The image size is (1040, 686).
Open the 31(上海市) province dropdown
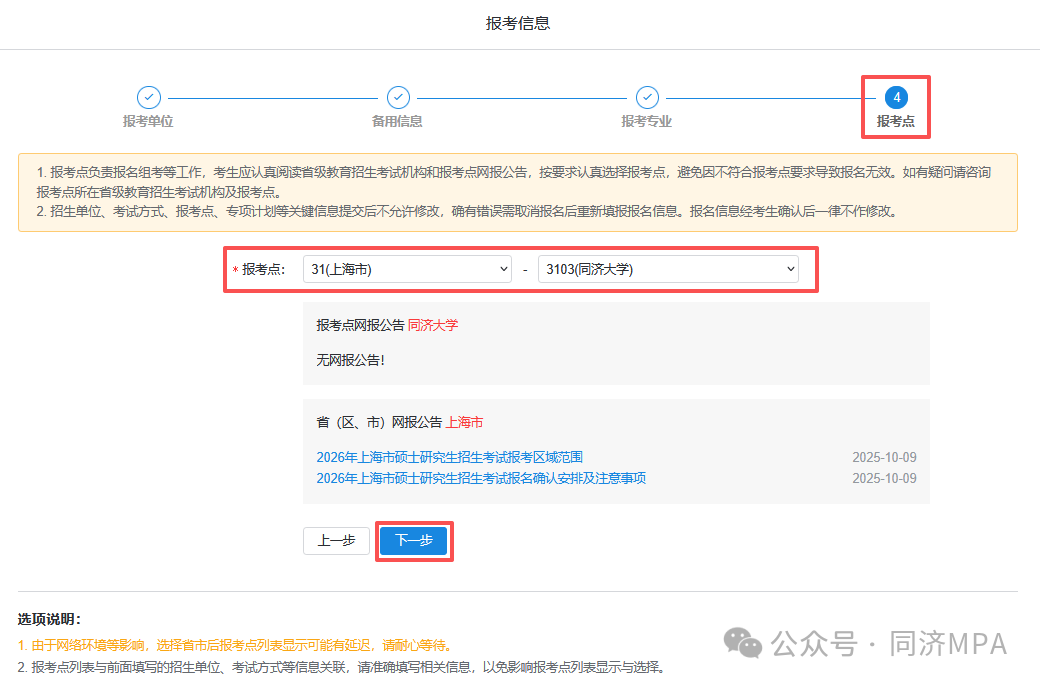point(407,269)
